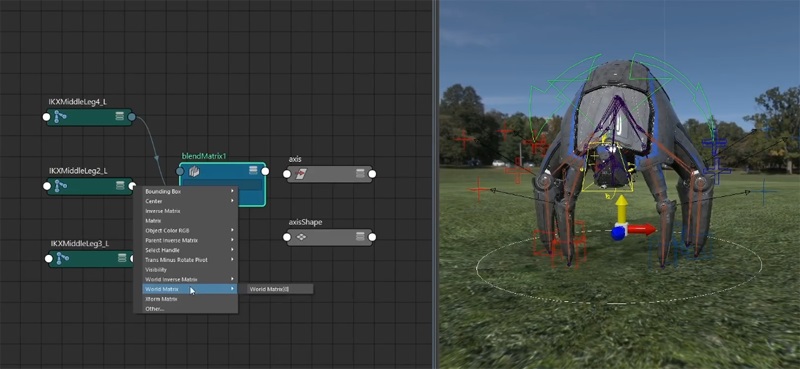Expand the Bounding Box submenu arrow
Image resolution: width=800 pixels, height=369 pixels.
click(232, 191)
